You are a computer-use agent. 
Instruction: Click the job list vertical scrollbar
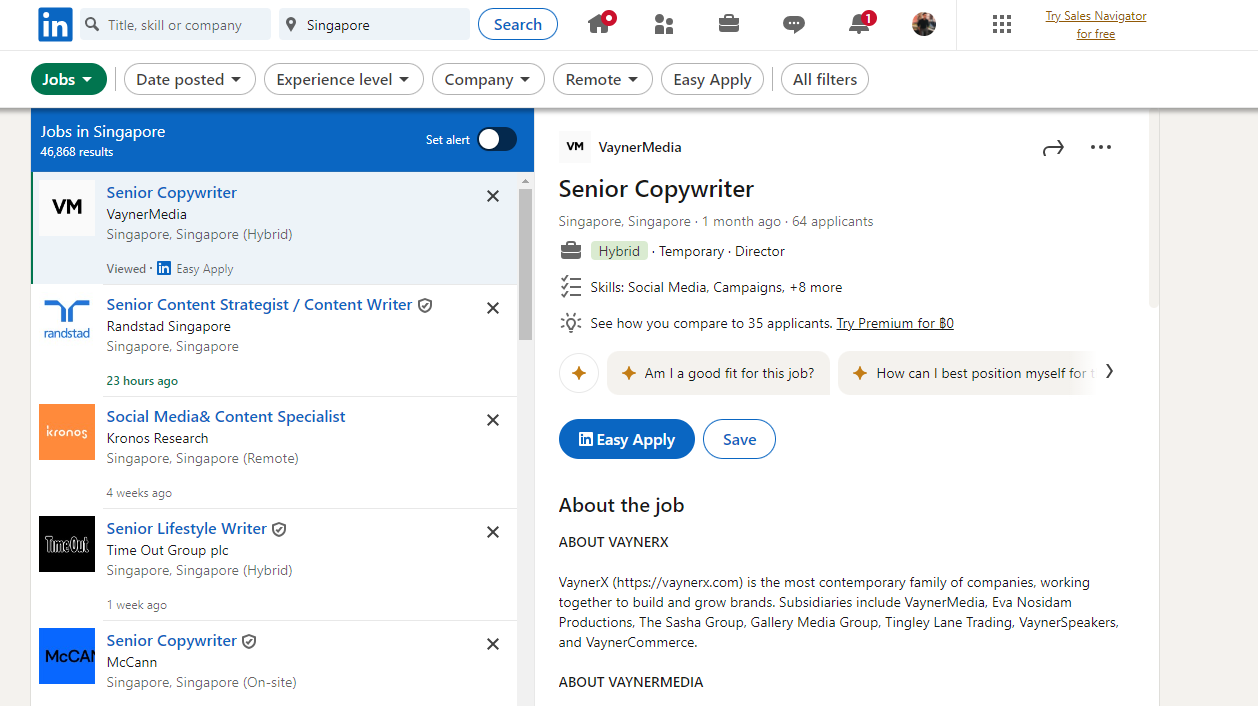click(x=525, y=264)
